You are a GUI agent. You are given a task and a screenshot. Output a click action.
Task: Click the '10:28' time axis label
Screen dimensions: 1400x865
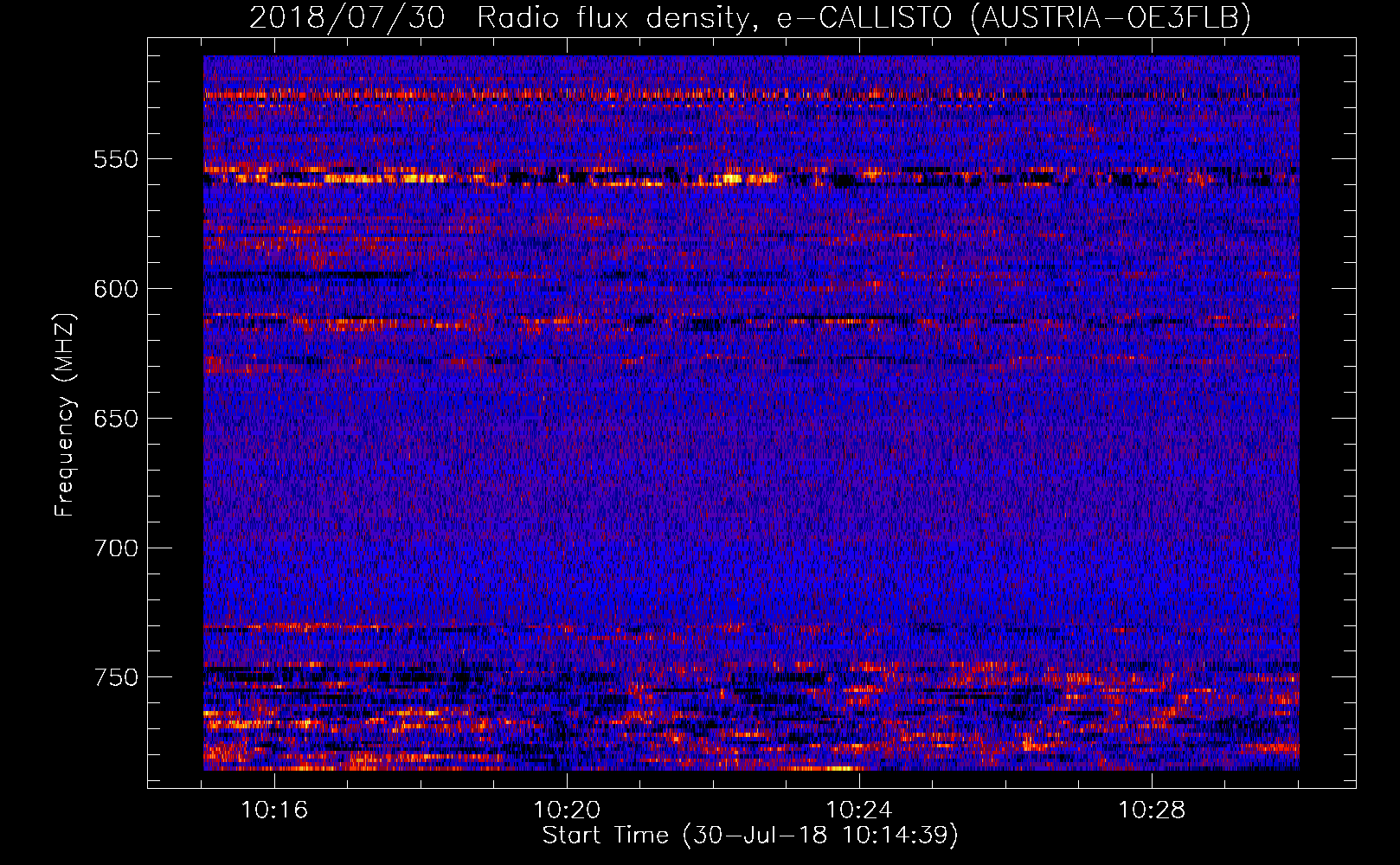tap(1152, 811)
